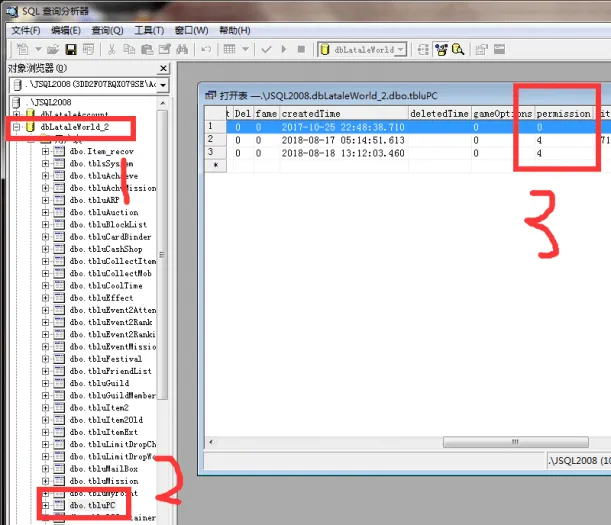Screen dimensions: 611x525
Task: Select the dbo.tbluMission table
Action: point(104,481)
